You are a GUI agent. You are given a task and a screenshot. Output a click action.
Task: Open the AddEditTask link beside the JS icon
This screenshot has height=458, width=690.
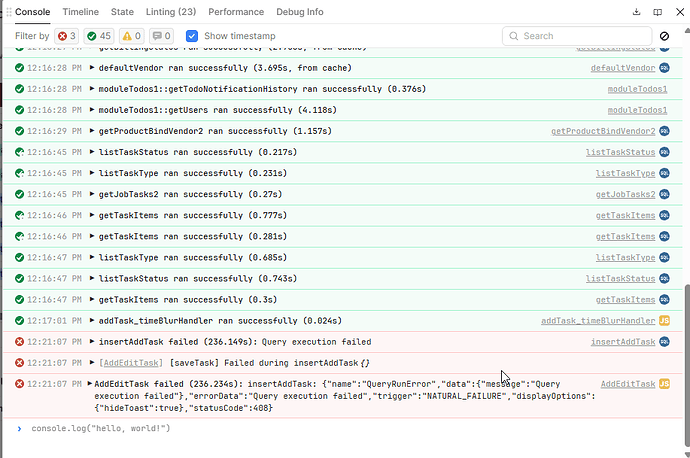[x=628, y=385]
